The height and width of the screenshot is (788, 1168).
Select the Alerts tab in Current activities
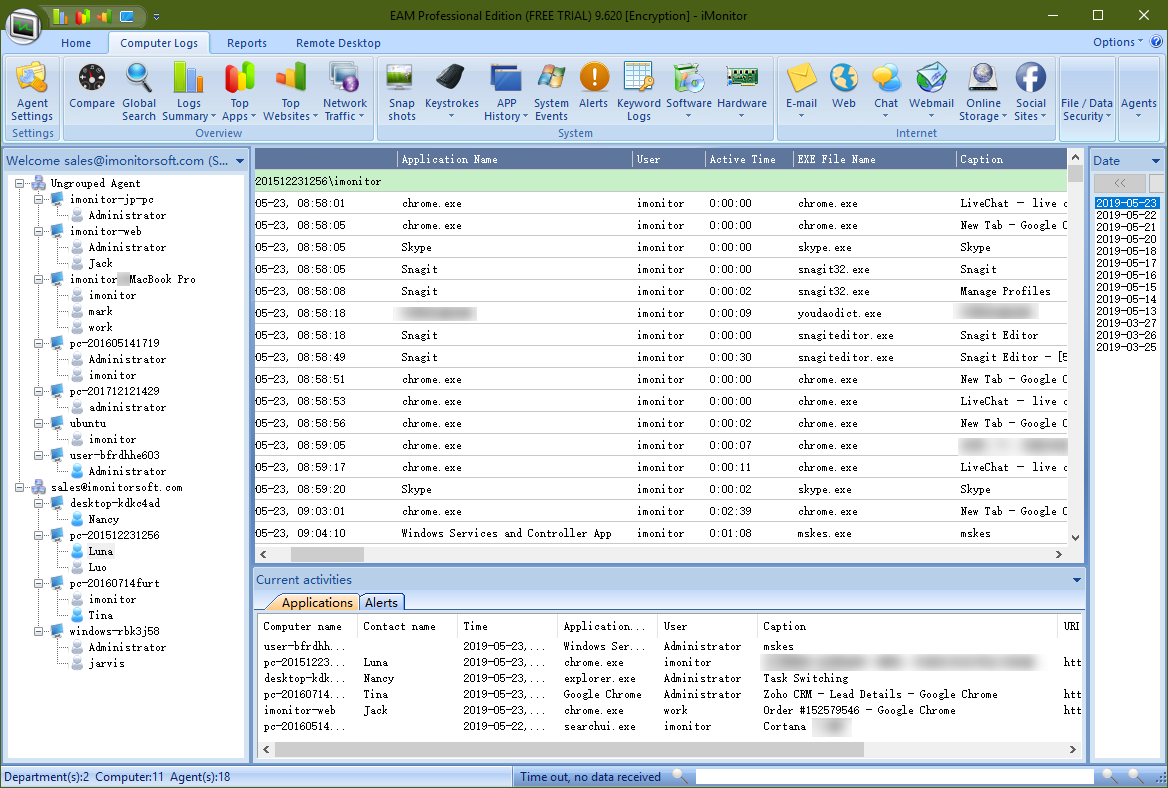pyautogui.click(x=381, y=603)
